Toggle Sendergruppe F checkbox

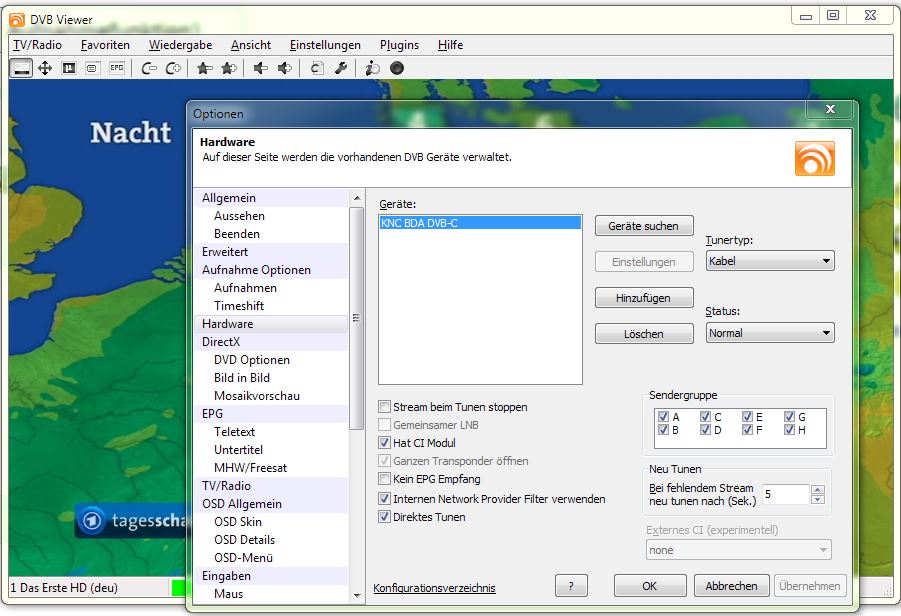coord(748,429)
